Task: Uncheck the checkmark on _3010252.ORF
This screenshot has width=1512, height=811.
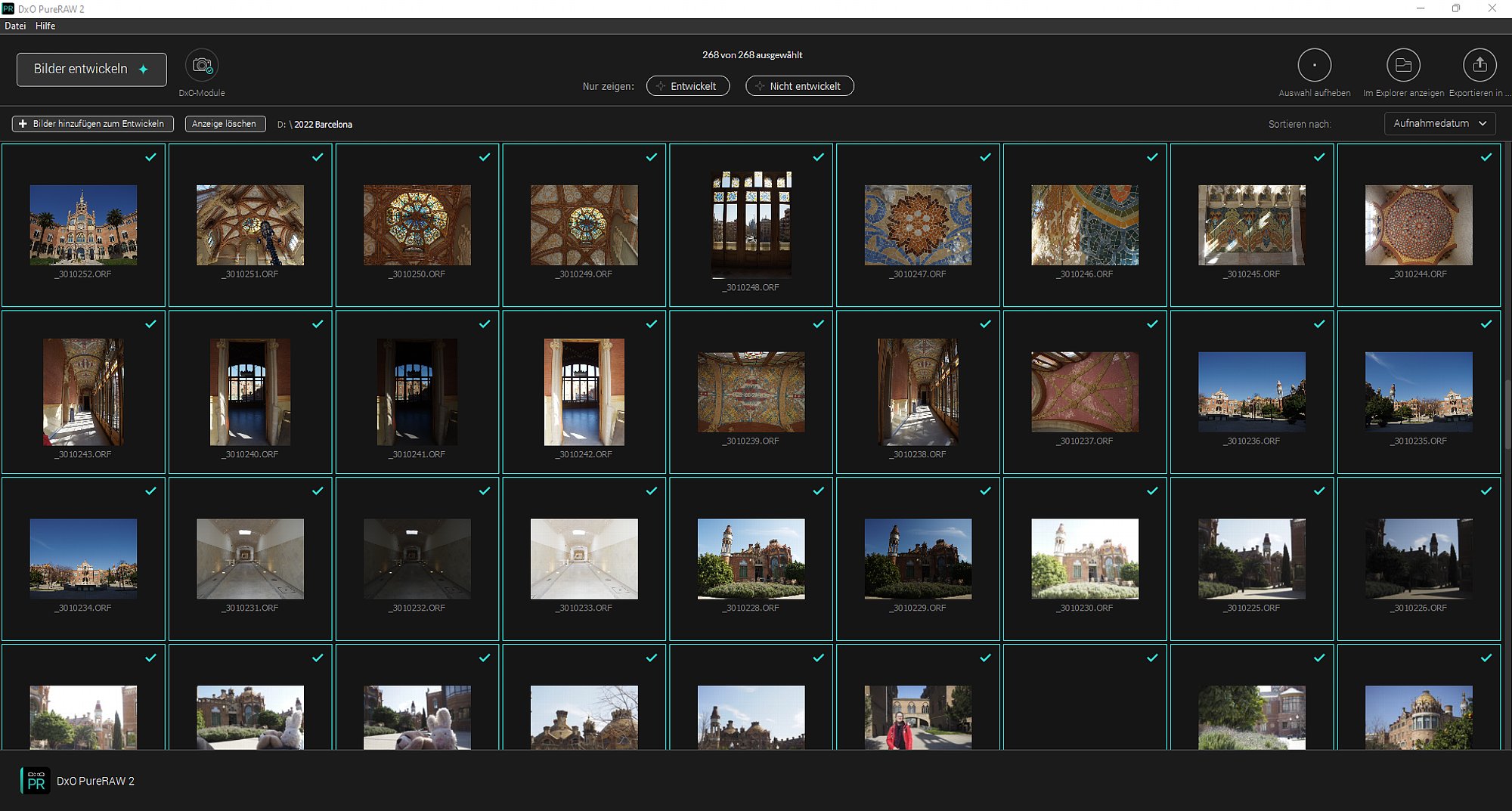Action: pyautogui.click(x=151, y=157)
